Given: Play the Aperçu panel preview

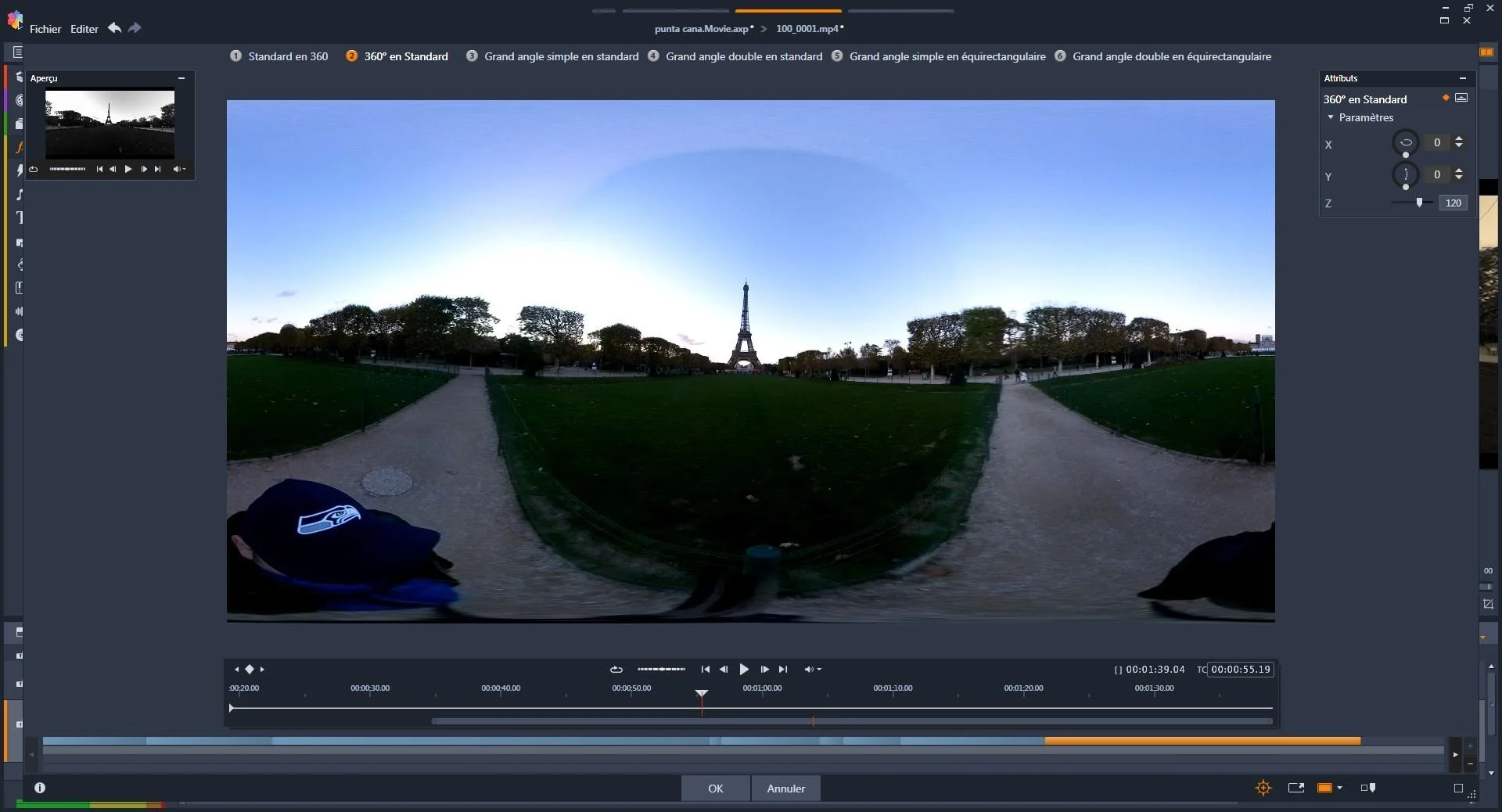Looking at the screenshot, I should coord(128,169).
